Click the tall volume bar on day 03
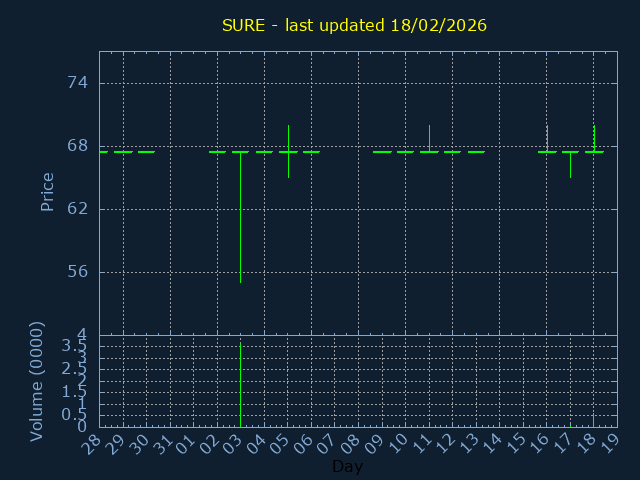Screen dimensions: 640x480 (x=240, y=385)
